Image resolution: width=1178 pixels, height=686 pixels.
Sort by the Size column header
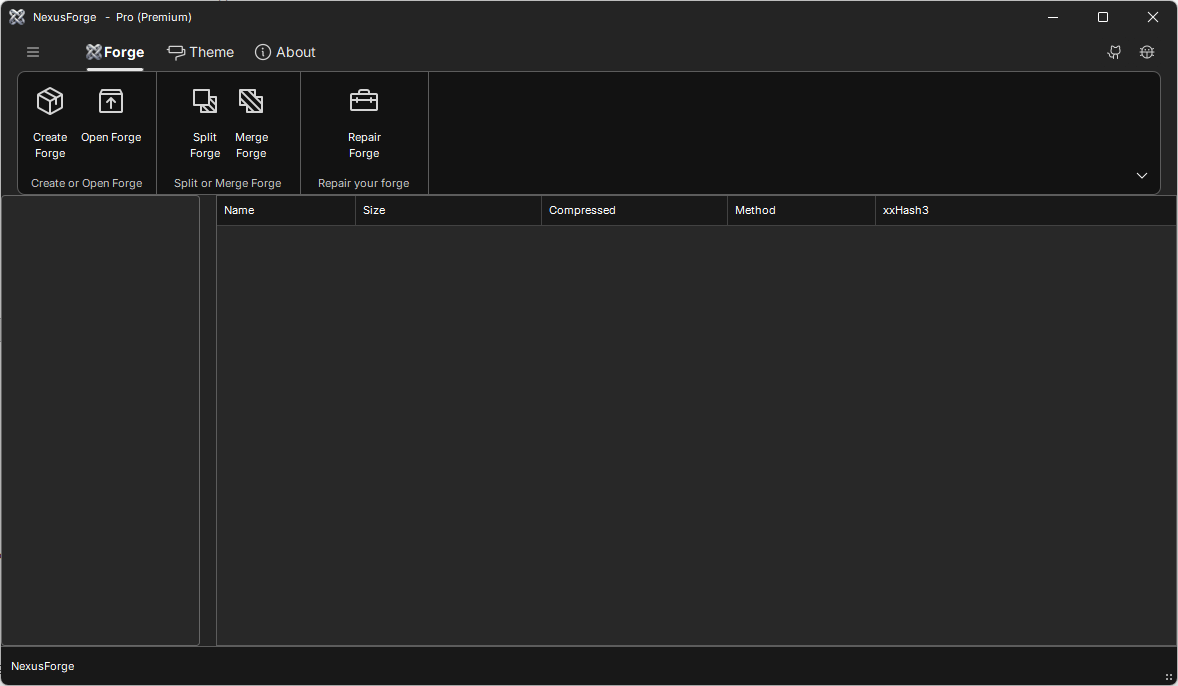tap(449, 210)
